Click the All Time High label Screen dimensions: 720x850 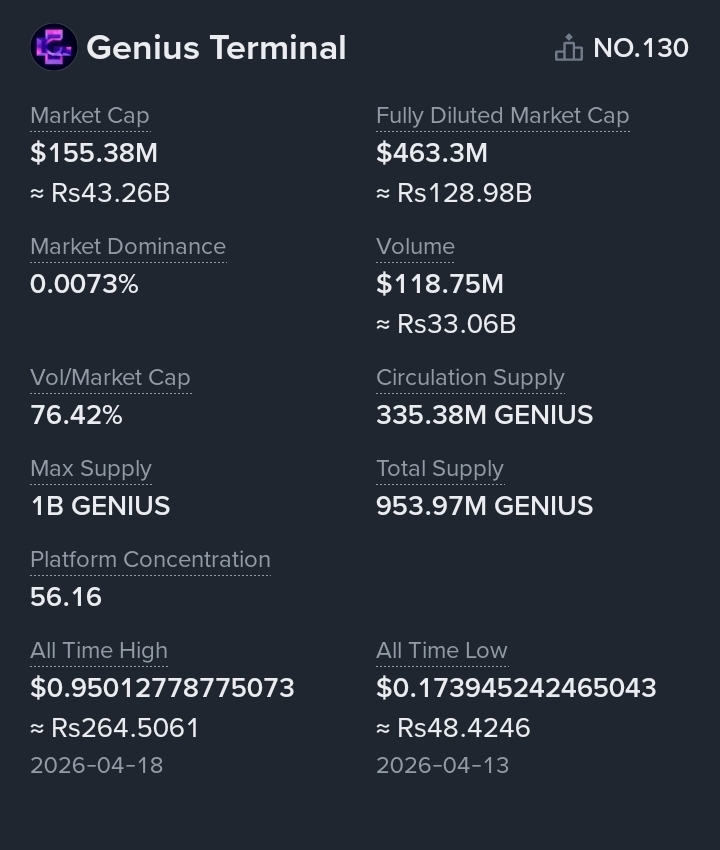click(x=99, y=651)
